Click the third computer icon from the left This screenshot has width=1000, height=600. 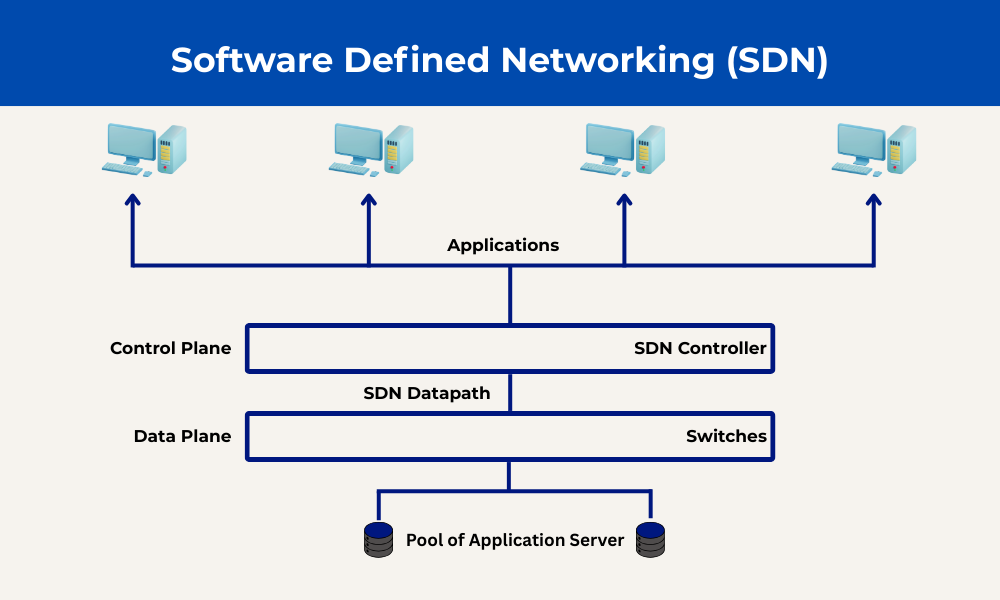point(622,150)
